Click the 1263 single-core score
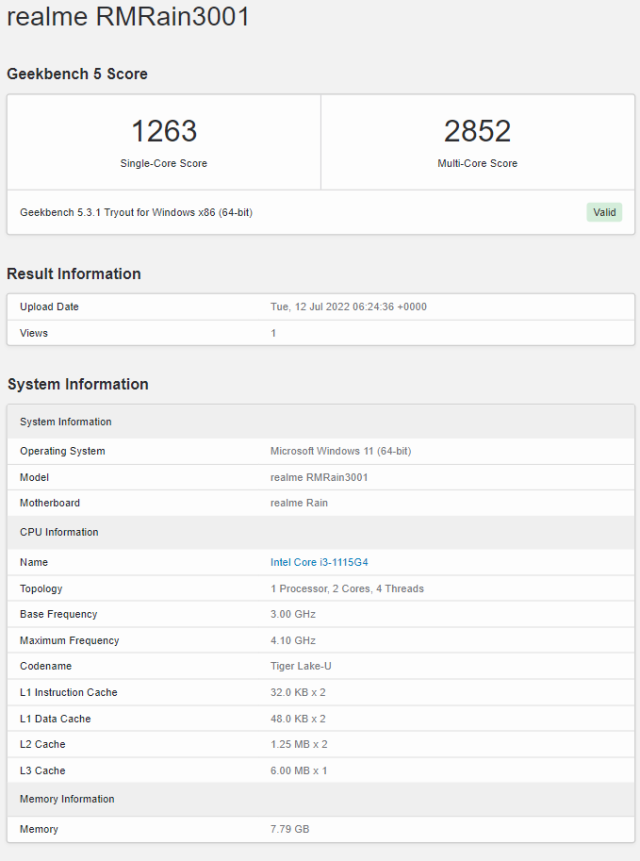Screen dimensions: 640x861 [164, 131]
